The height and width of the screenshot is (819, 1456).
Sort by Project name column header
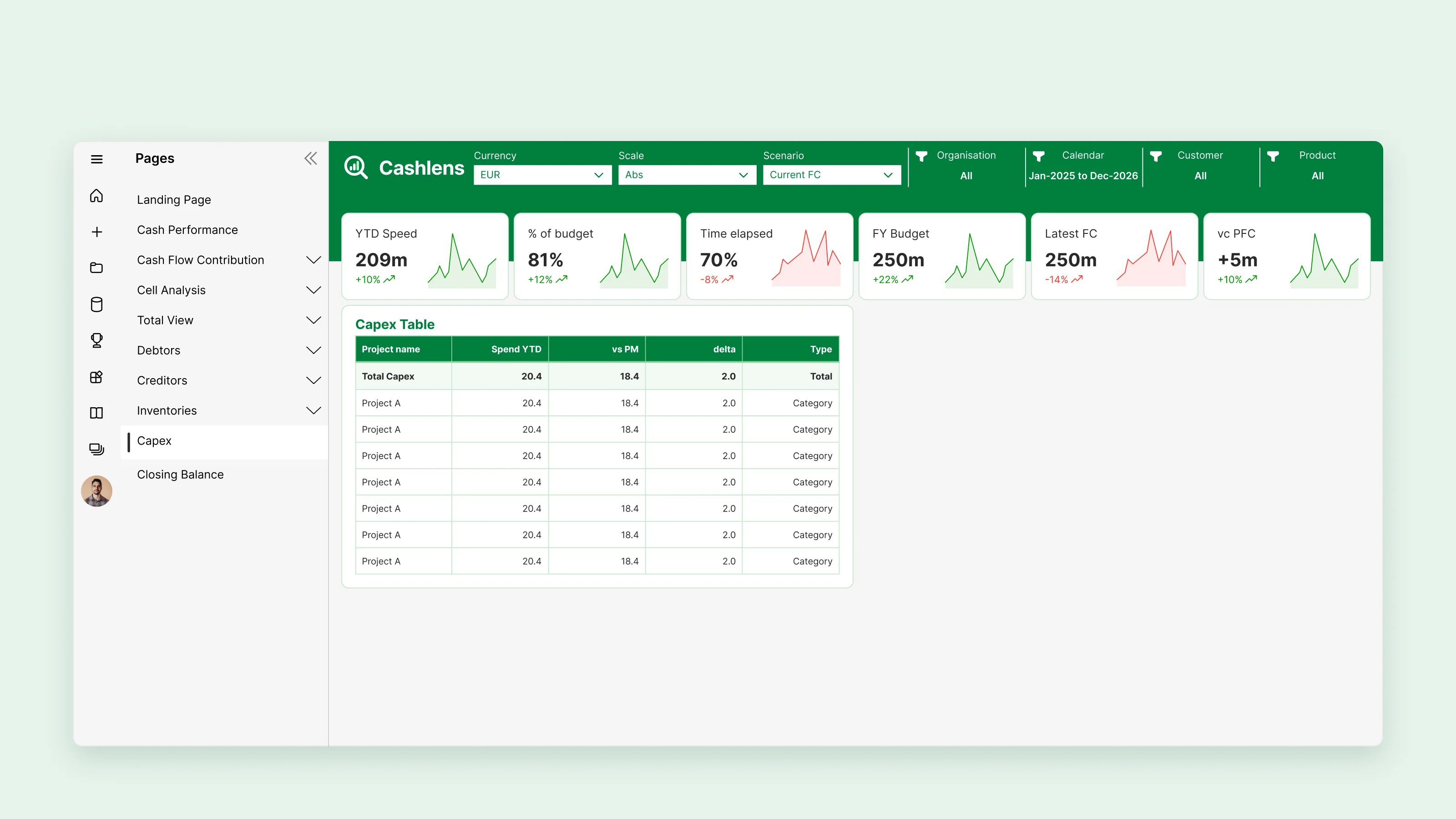click(404, 349)
